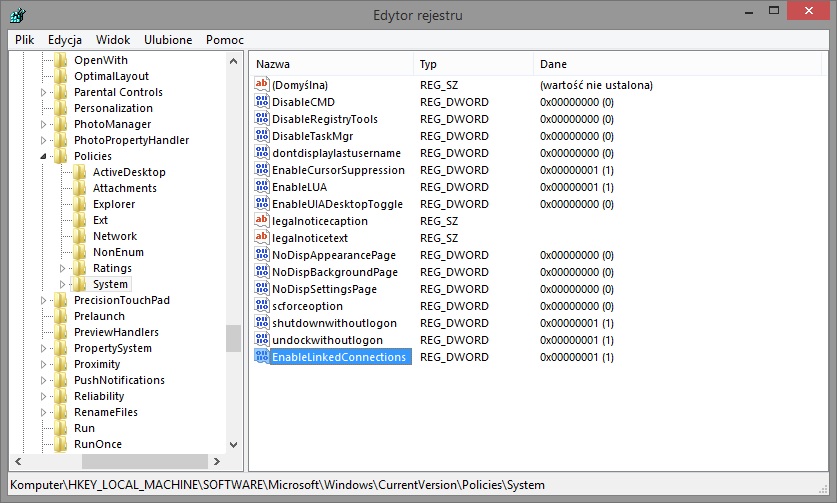Click tree scrollbar down arrow
Screen dimensions: 837x503
(233, 444)
